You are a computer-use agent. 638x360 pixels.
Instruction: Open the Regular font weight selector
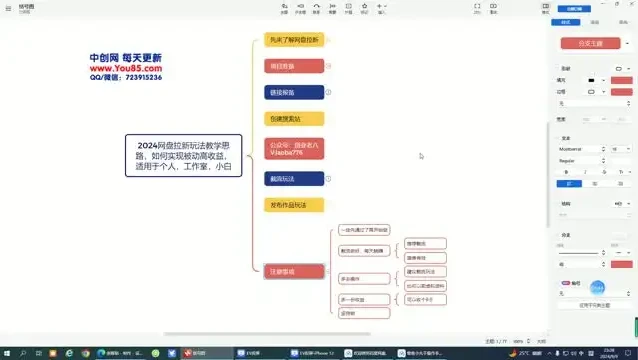pyautogui.click(x=582, y=161)
